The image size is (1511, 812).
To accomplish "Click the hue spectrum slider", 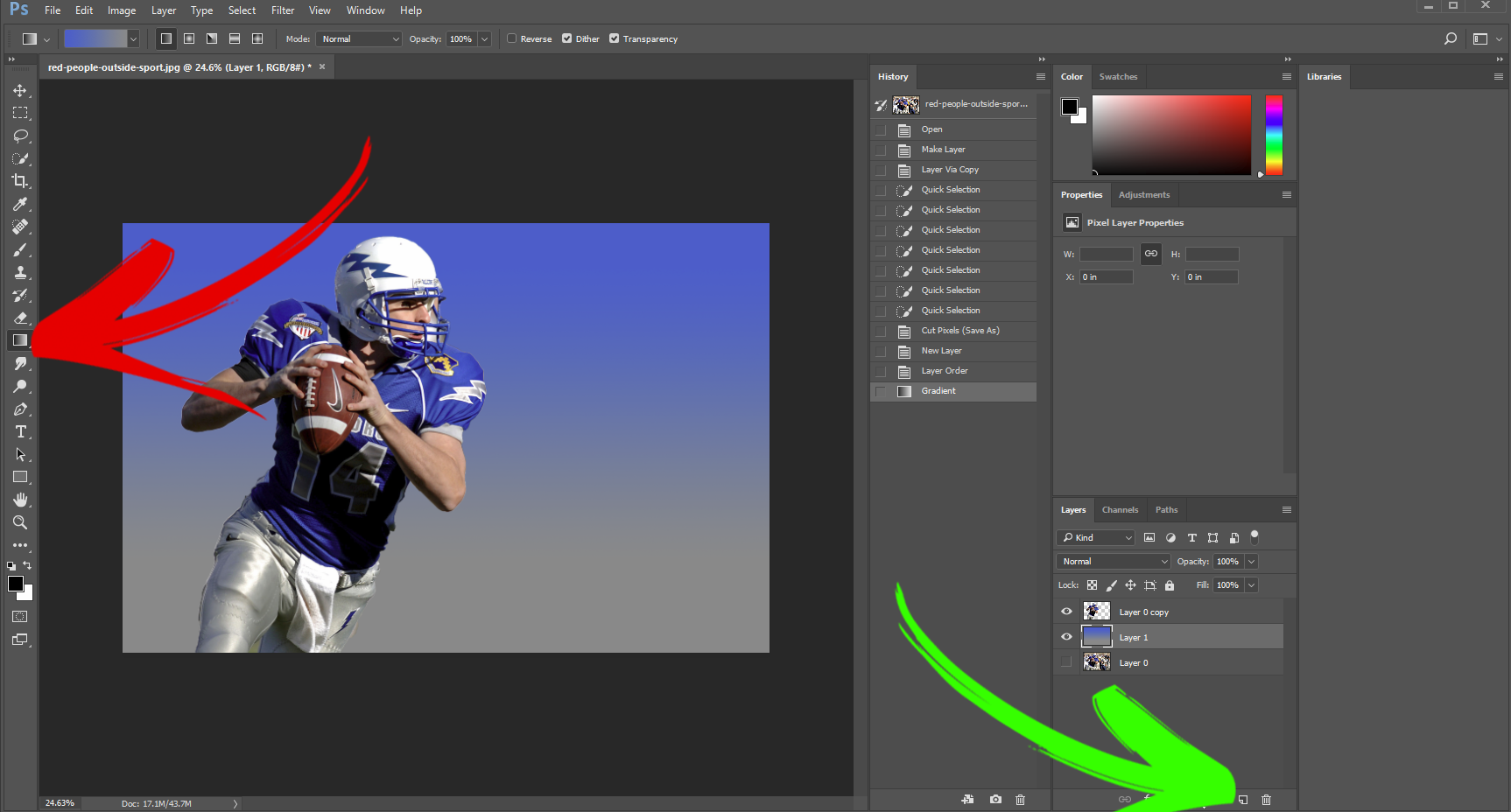I will pos(1274,135).
